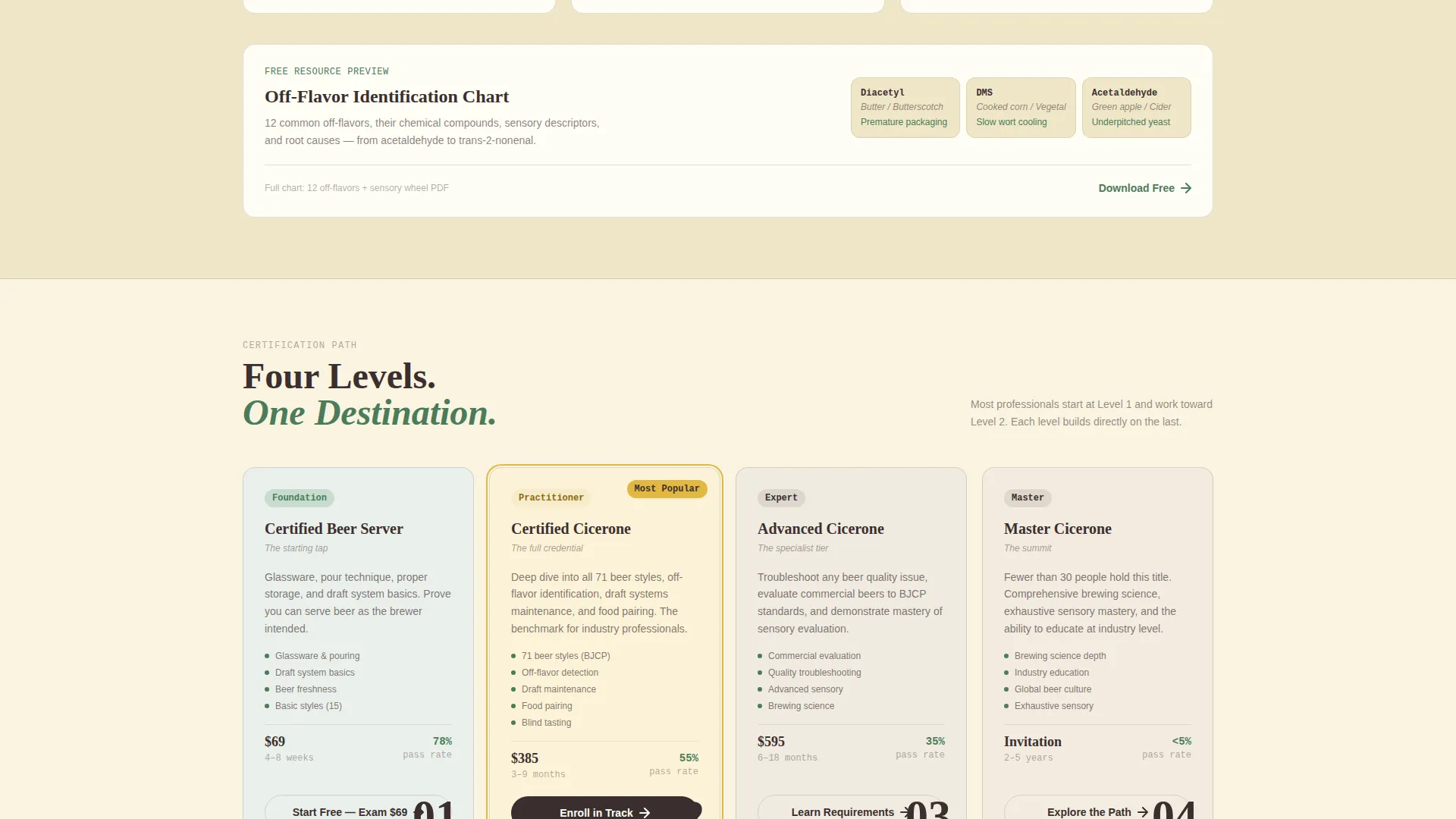Screen dimensions: 1456x819
Task: Select the Practitioner level badge
Action: (x=551, y=497)
